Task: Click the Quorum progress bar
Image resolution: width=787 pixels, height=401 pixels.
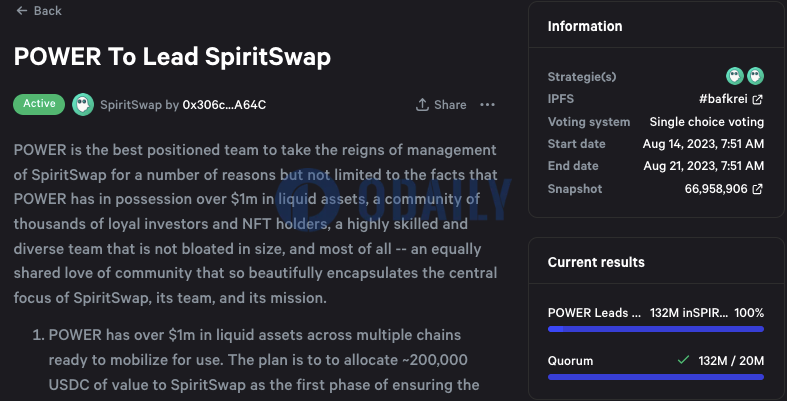Action: coord(656,377)
